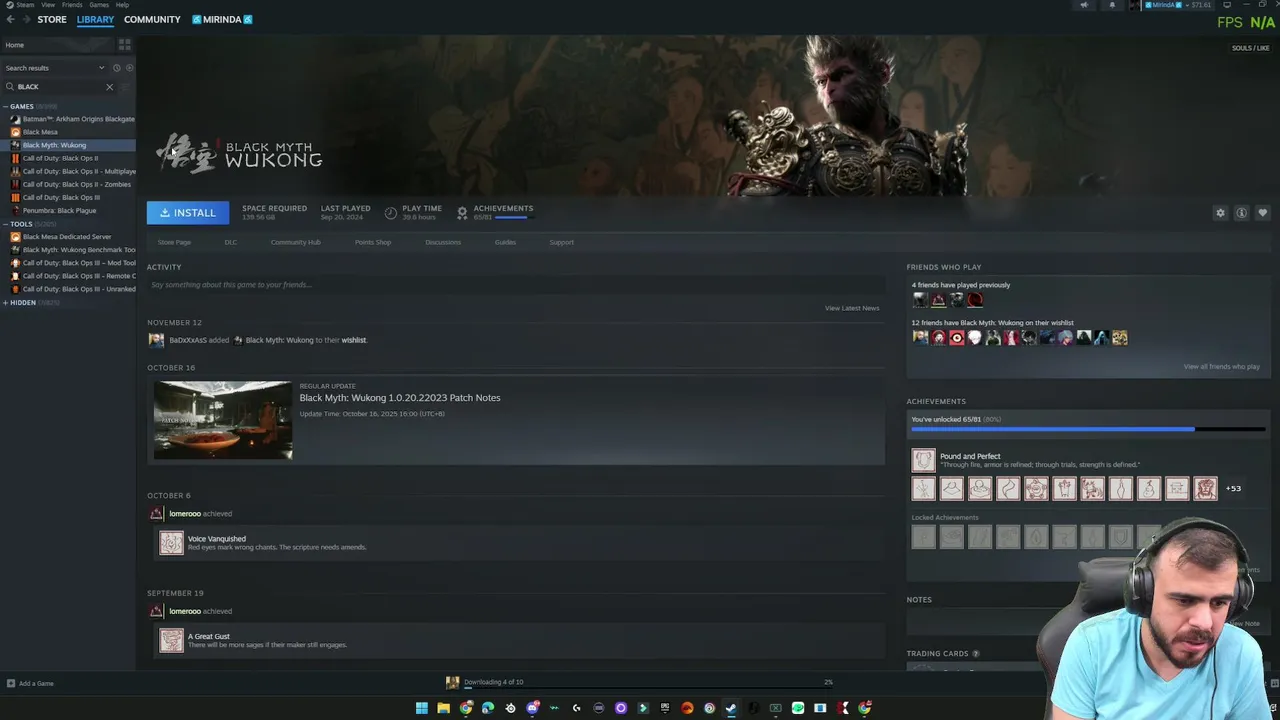Open Windows Start menu
Viewport: 1280px width, 720px height.
click(422, 708)
